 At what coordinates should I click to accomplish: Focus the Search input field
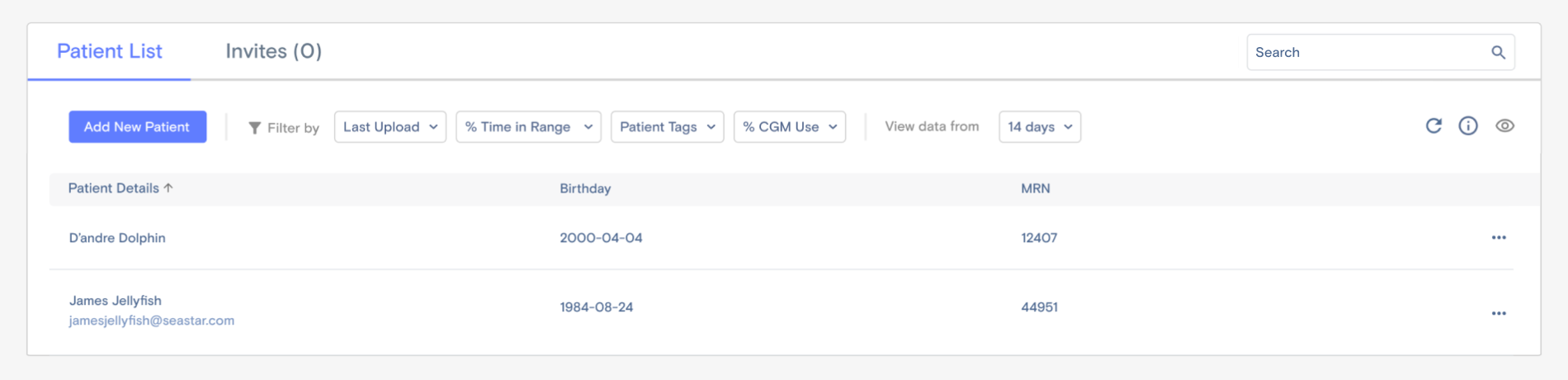[1366, 53]
